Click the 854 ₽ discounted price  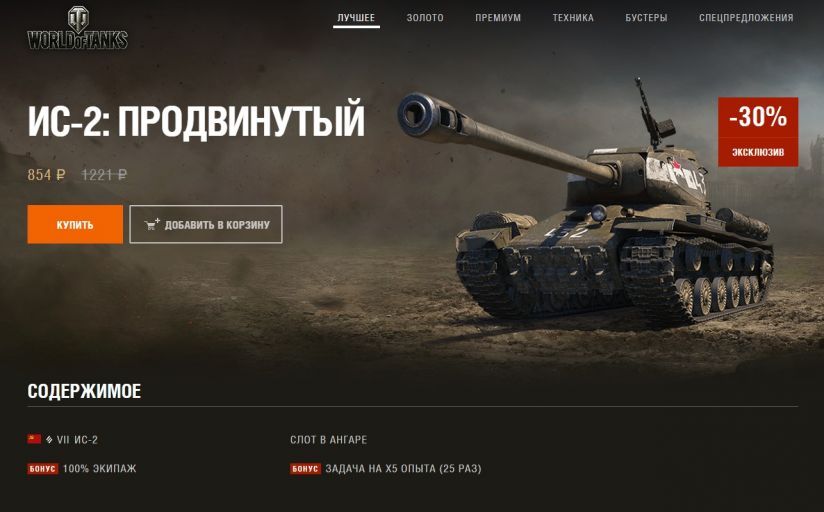click(x=46, y=175)
